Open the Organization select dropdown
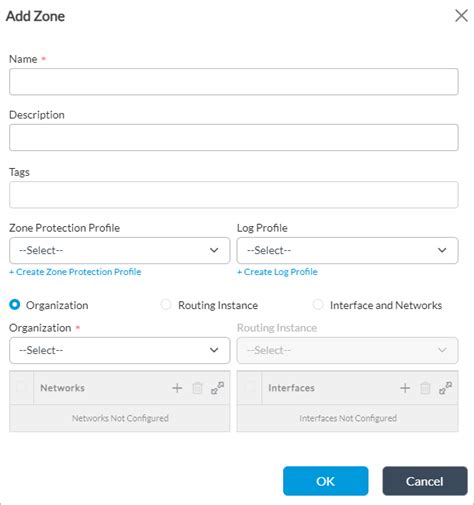474x505 pixels. (x=120, y=350)
